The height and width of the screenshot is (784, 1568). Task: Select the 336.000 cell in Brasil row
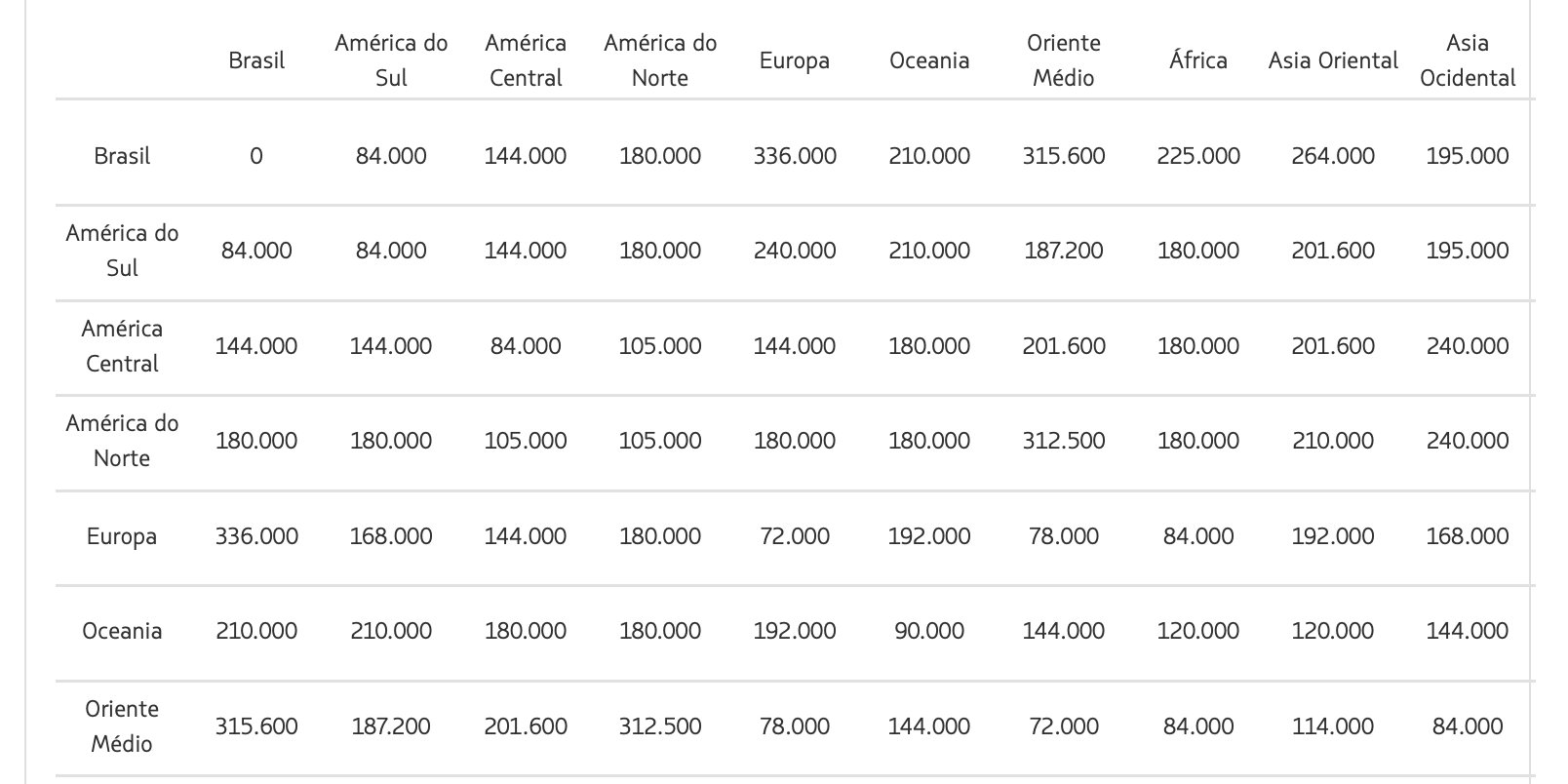pos(795,156)
